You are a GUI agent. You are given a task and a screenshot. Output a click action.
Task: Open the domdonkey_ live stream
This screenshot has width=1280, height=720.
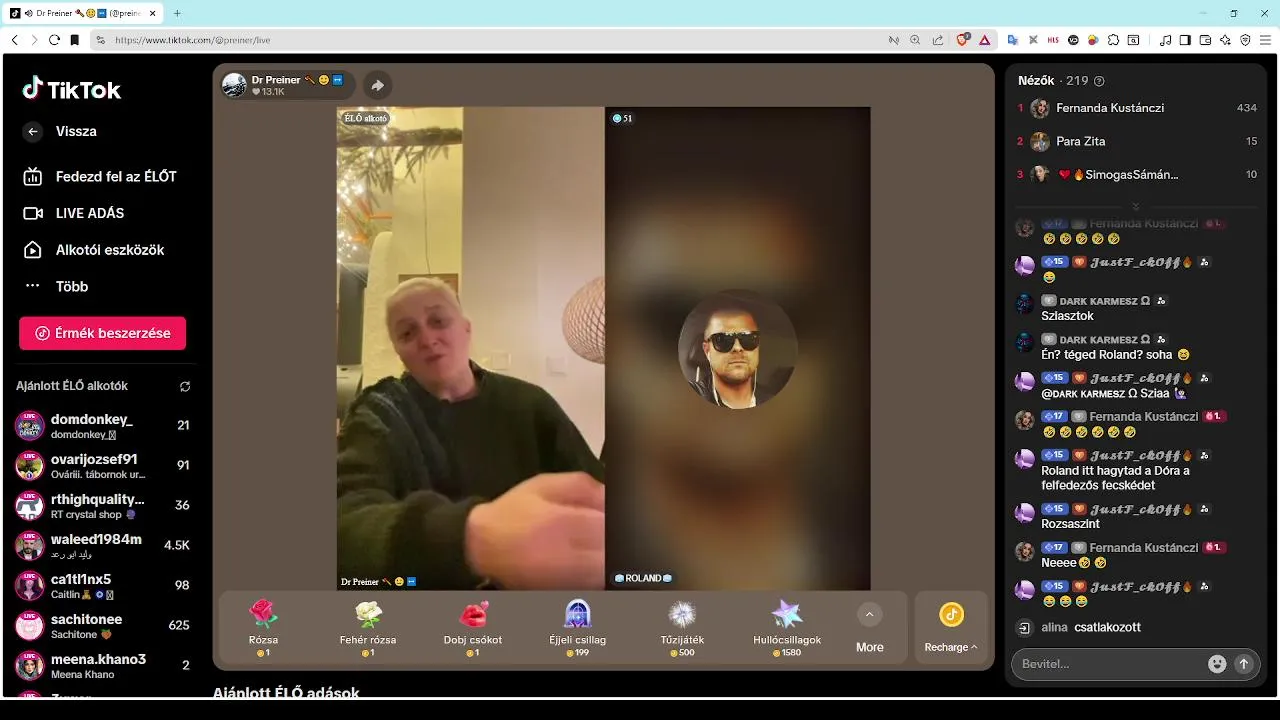[x=102, y=425]
